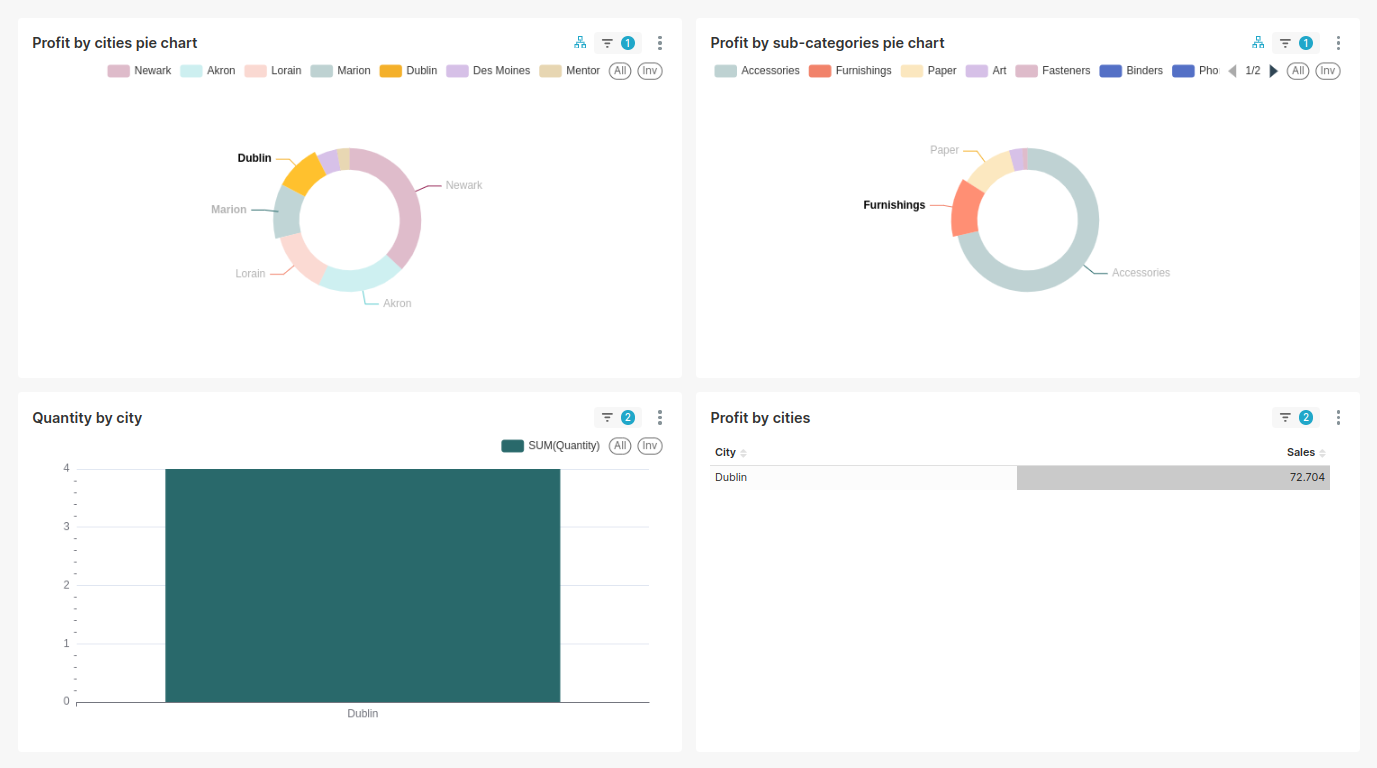
Task: Click the Newark slice of the donut
Action: (402, 200)
